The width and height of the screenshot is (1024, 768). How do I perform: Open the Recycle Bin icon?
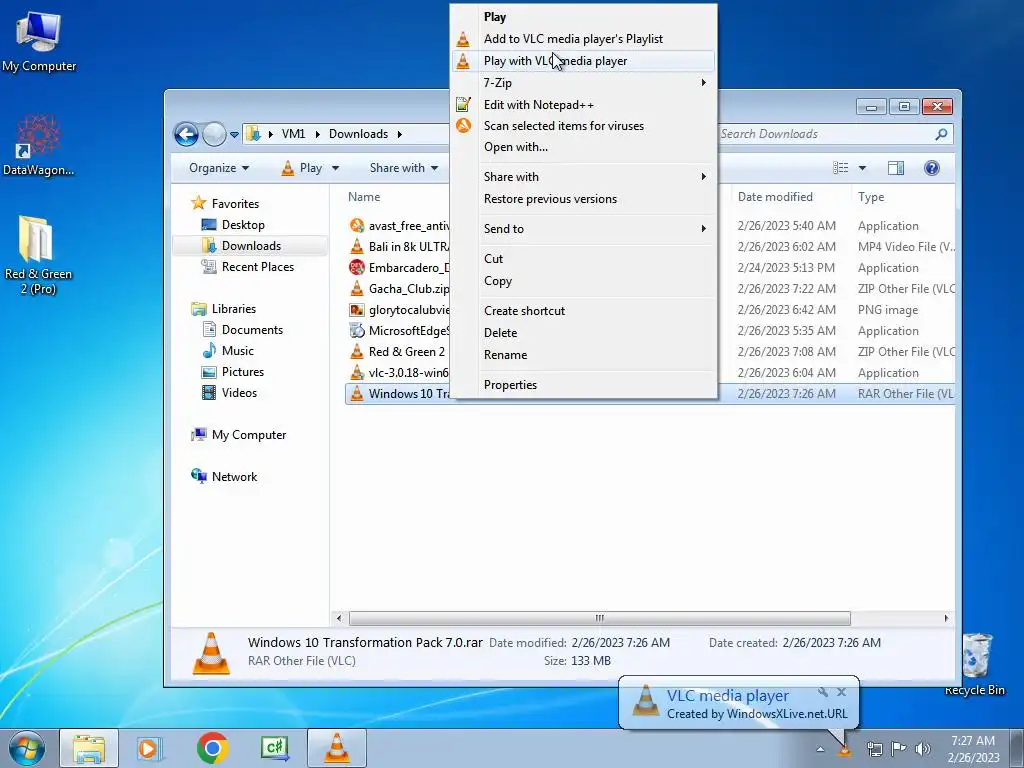(x=976, y=664)
